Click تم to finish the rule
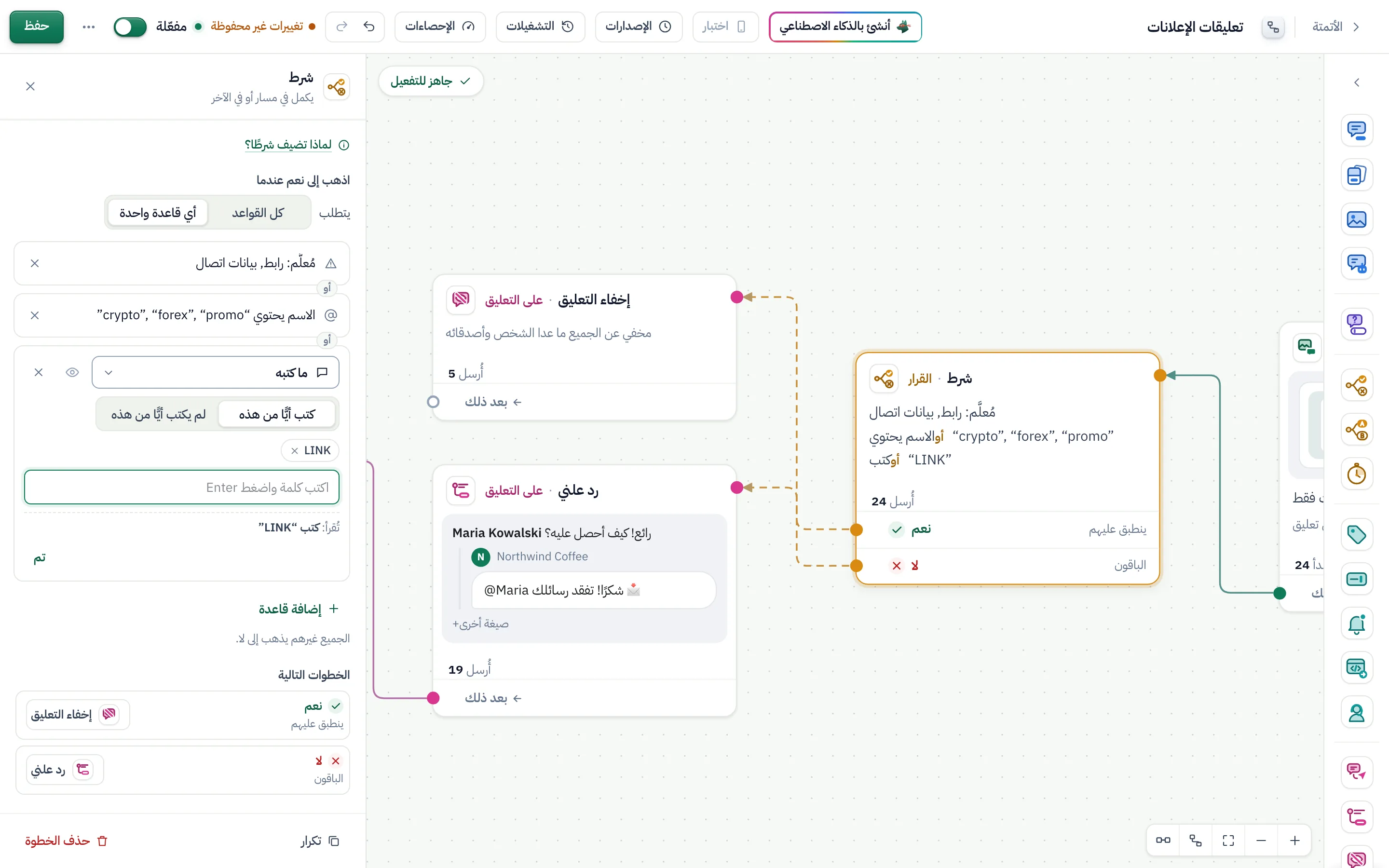The width and height of the screenshot is (1389, 868). point(39,558)
